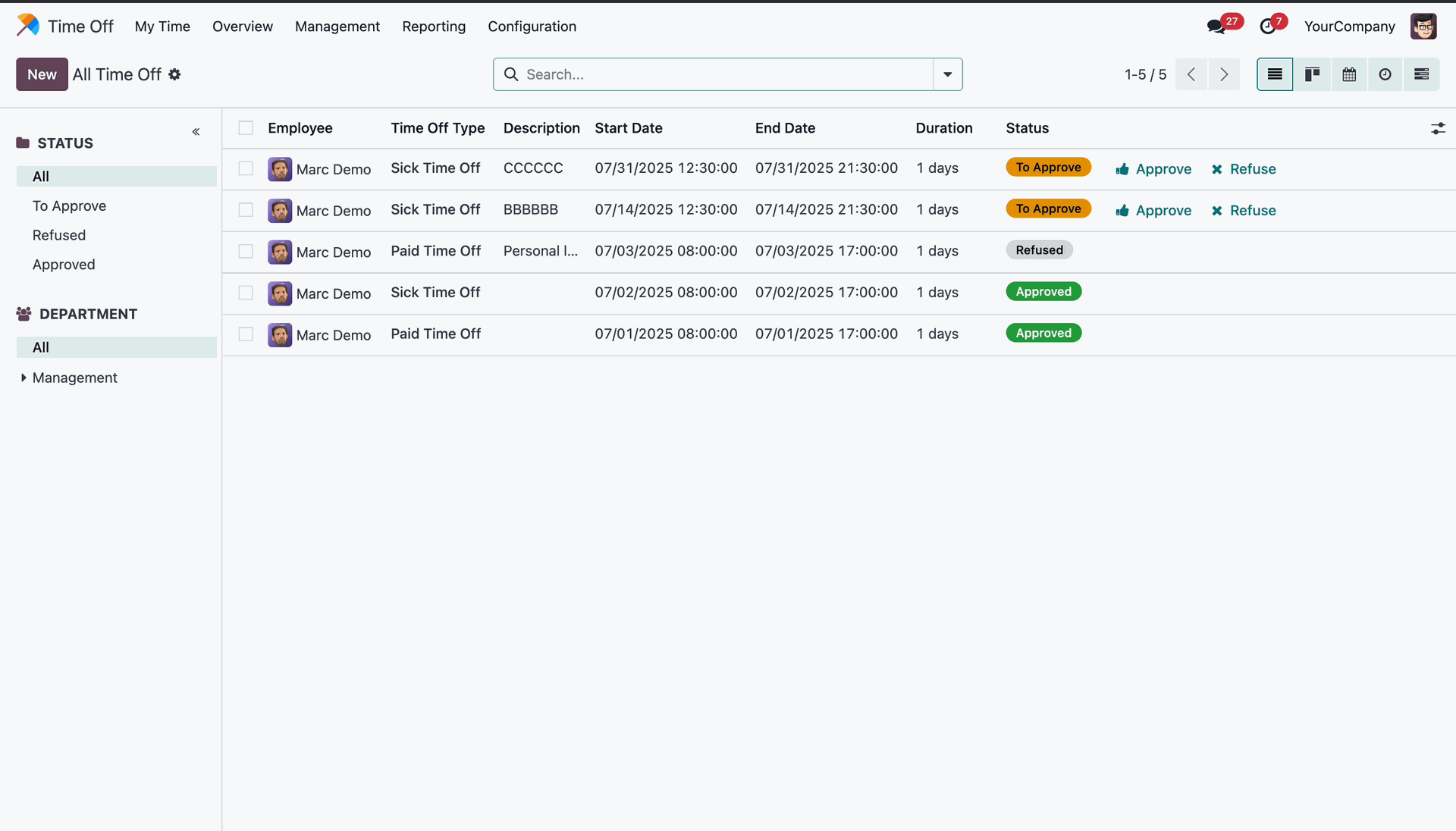The width and height of the screenshot is (1456, 831).
Task: Switch to calendar view icon
Action: coord(1349,74)
